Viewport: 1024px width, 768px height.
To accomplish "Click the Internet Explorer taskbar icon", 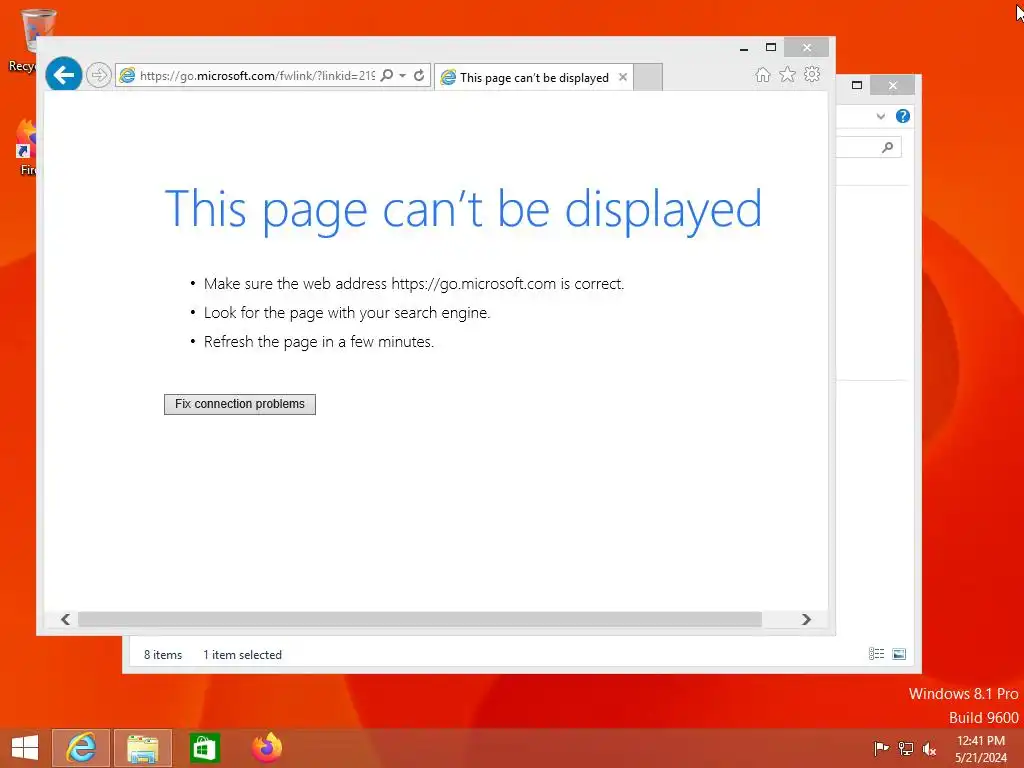I will tap(81, 748).
